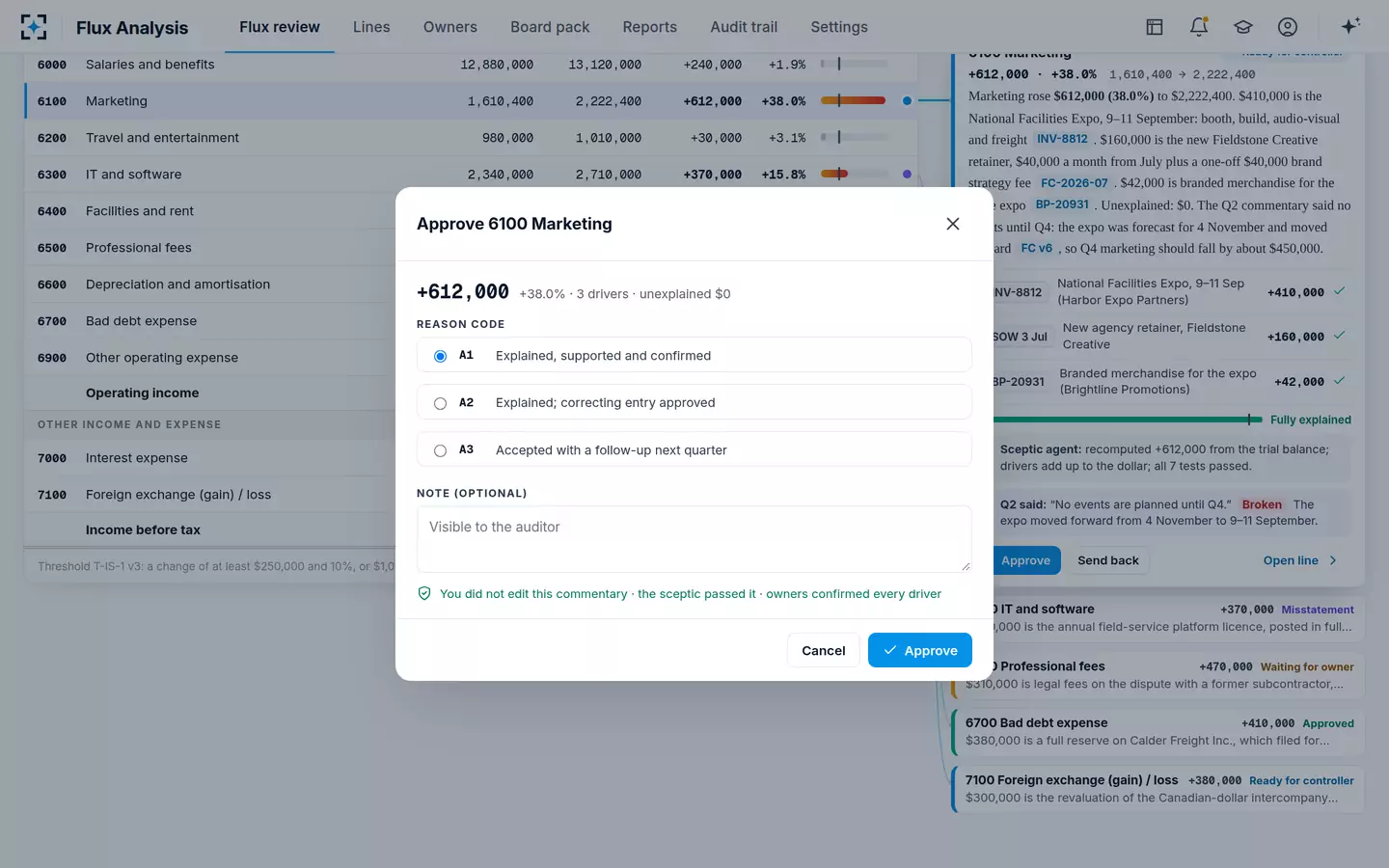This screenshot has height=868, width=1389.
Task: Open the Owners tab
Action: tap(450, 27)
